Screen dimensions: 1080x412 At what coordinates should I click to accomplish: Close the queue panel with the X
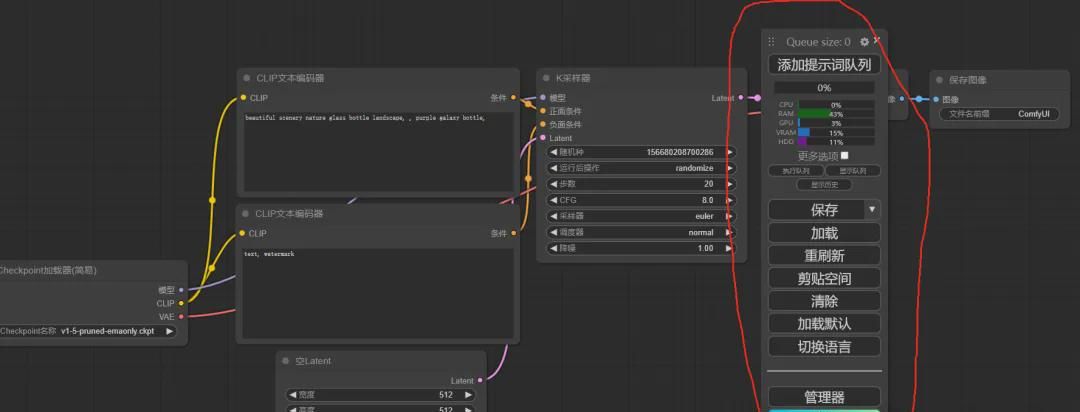pyautogui.click(x=877, y=41)
